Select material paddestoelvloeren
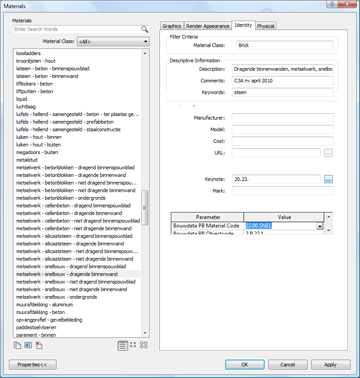This screenshot has width=360, height=378. (x=36, y=328)
